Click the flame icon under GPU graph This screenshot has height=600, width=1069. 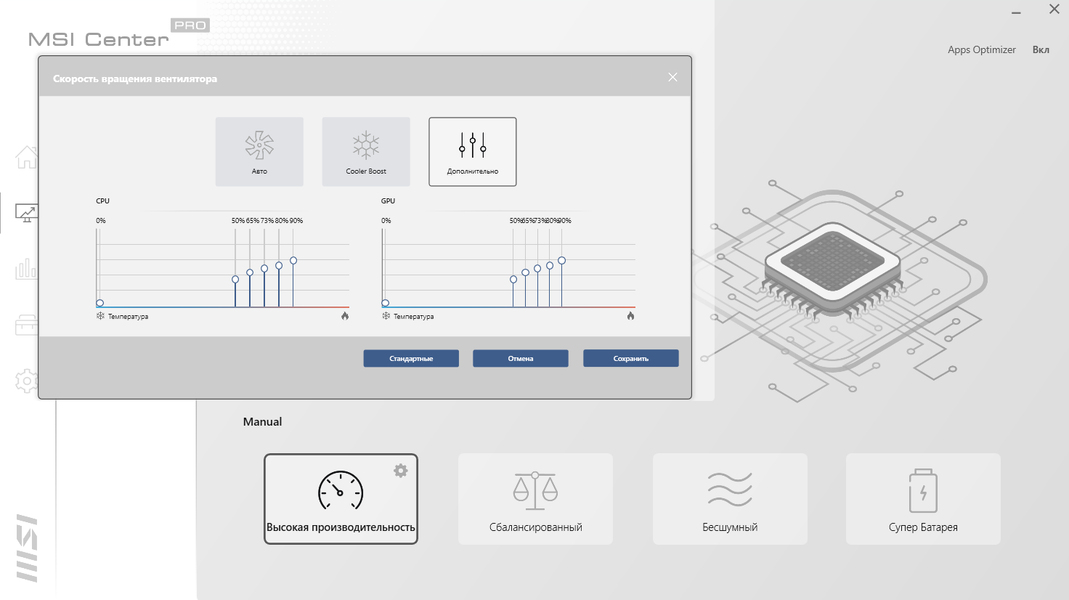tap(631, 316)
